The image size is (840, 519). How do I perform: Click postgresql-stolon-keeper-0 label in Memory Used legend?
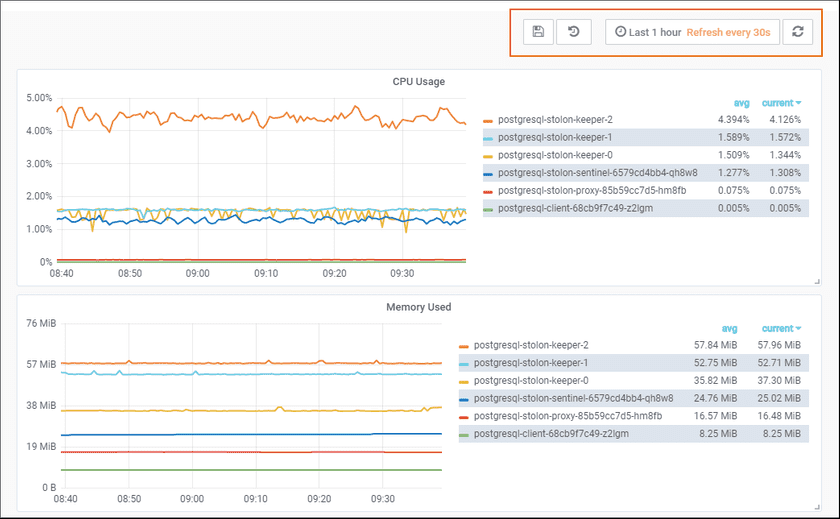click(x=531, y=381)
